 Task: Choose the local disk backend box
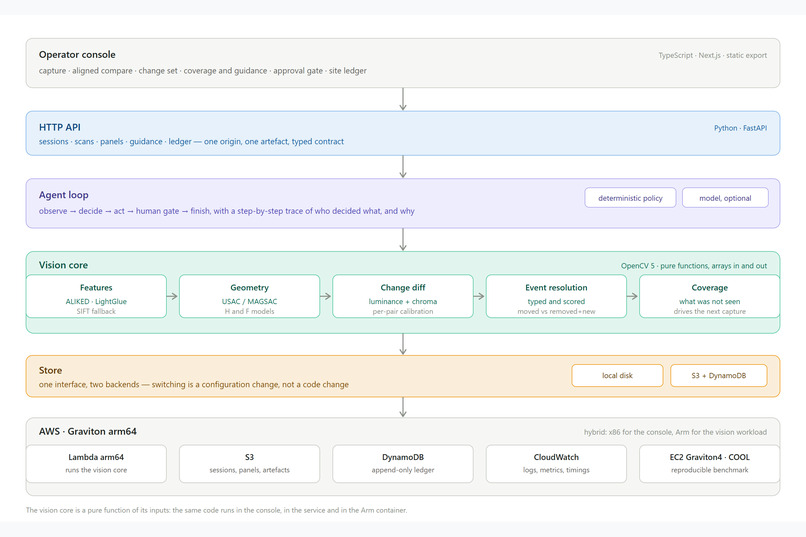[x=617, y=376]
